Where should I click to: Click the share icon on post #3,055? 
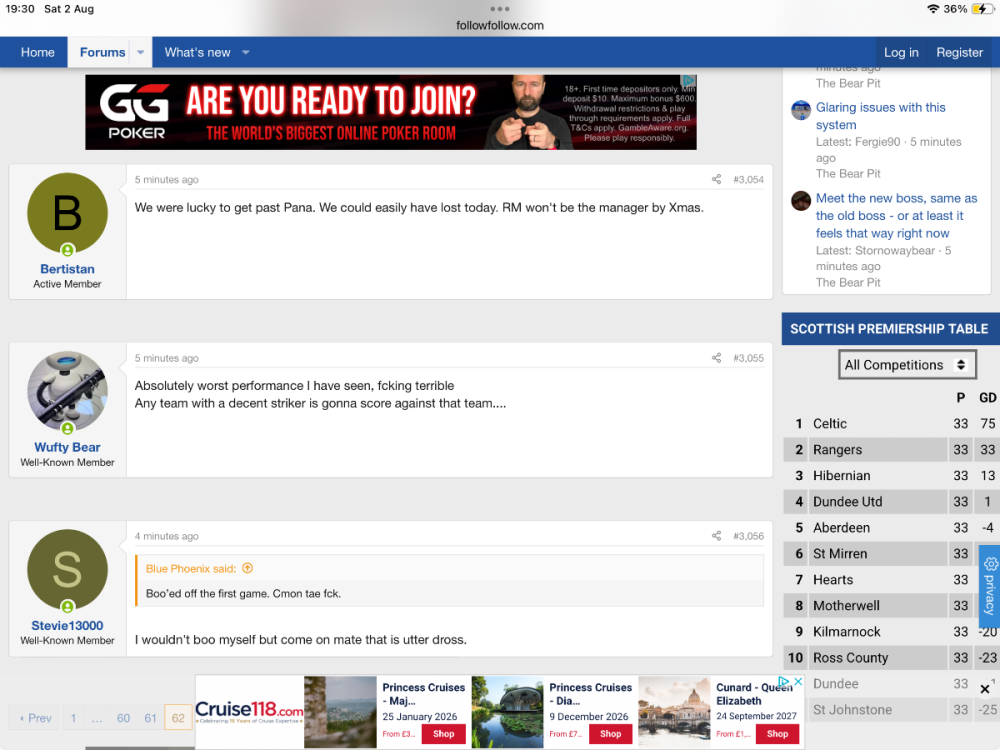(716, 357)
